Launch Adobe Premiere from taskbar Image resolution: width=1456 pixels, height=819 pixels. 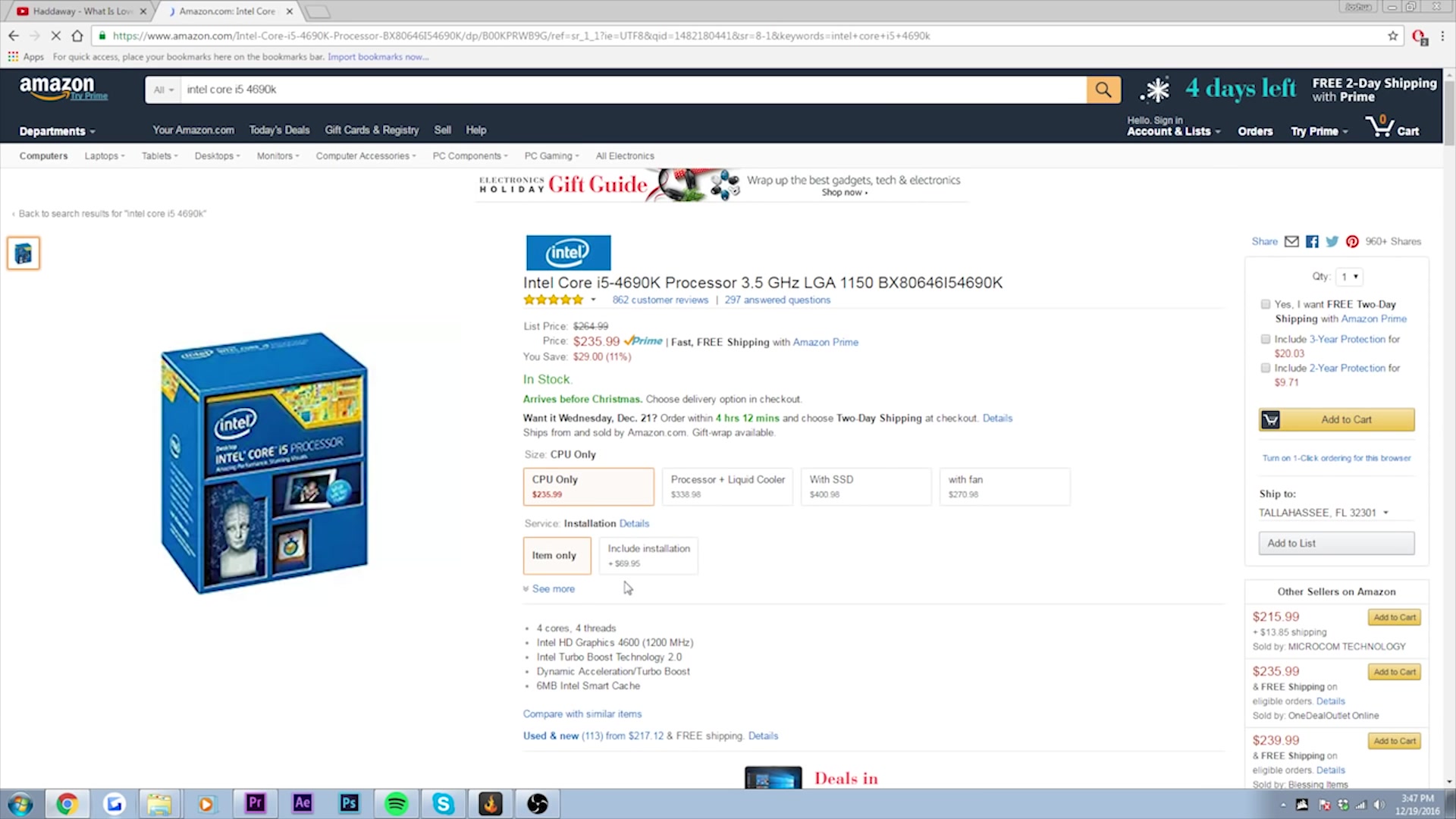(255, 803)
